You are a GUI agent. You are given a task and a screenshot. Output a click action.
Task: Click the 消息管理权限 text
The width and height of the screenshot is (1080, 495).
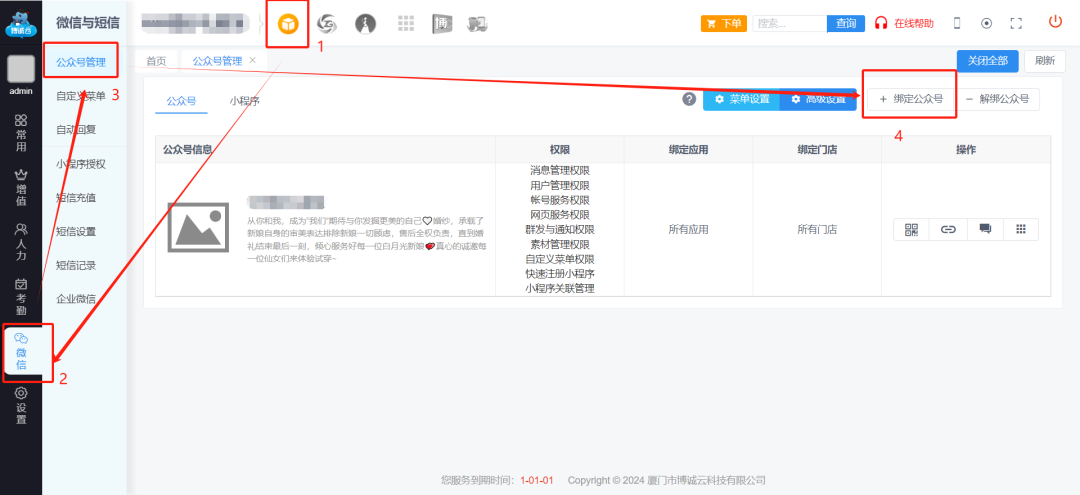(x=560, y=170)
